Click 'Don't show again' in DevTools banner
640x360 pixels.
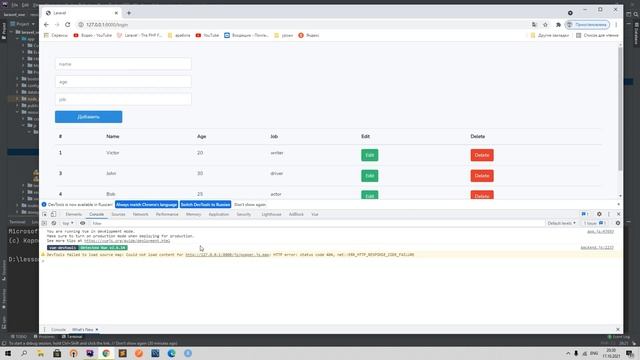coord(250,204)
